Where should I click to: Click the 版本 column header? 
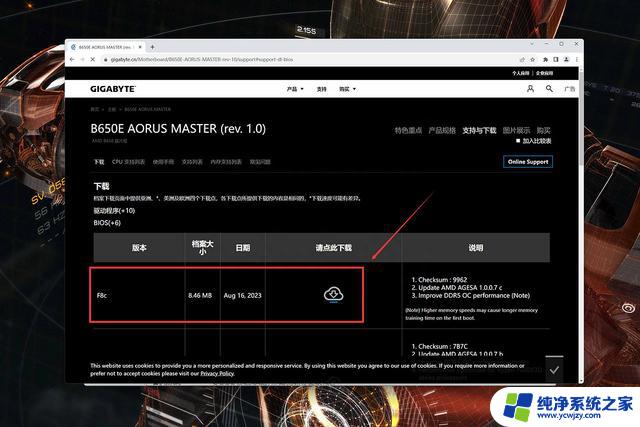click(139, 248)
